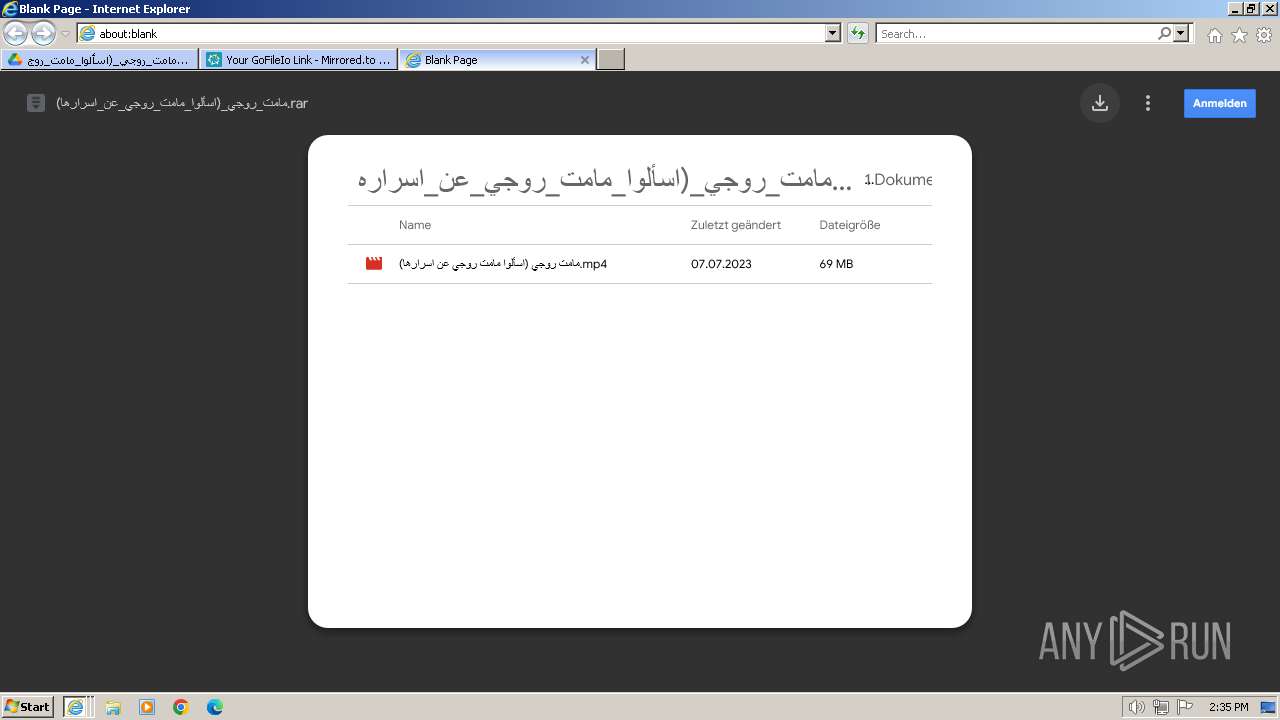Sort by Zuletzt geändert column header
The height and width of the screenshot is (720, 1280).
(736, 225)
